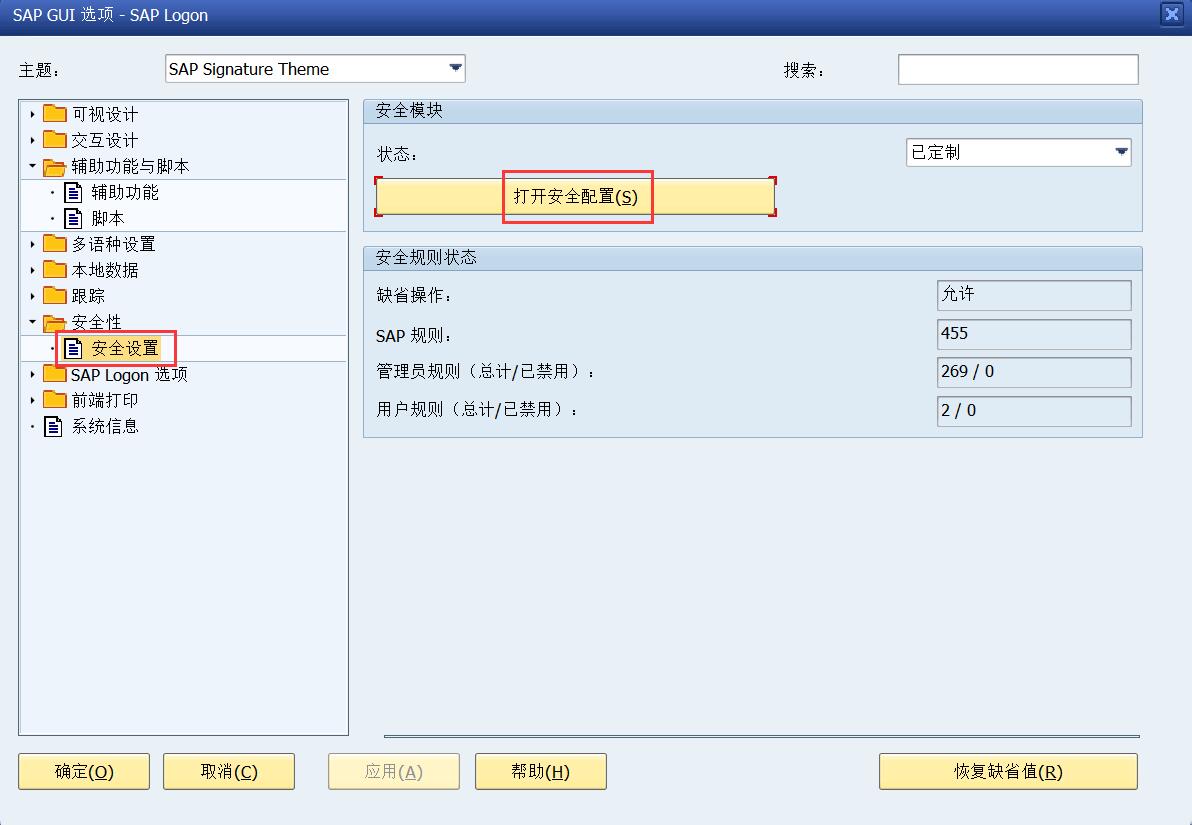Collapse the 辅助功能与脚本 tree node
The image size is (1192, 825).
[32, 166]
